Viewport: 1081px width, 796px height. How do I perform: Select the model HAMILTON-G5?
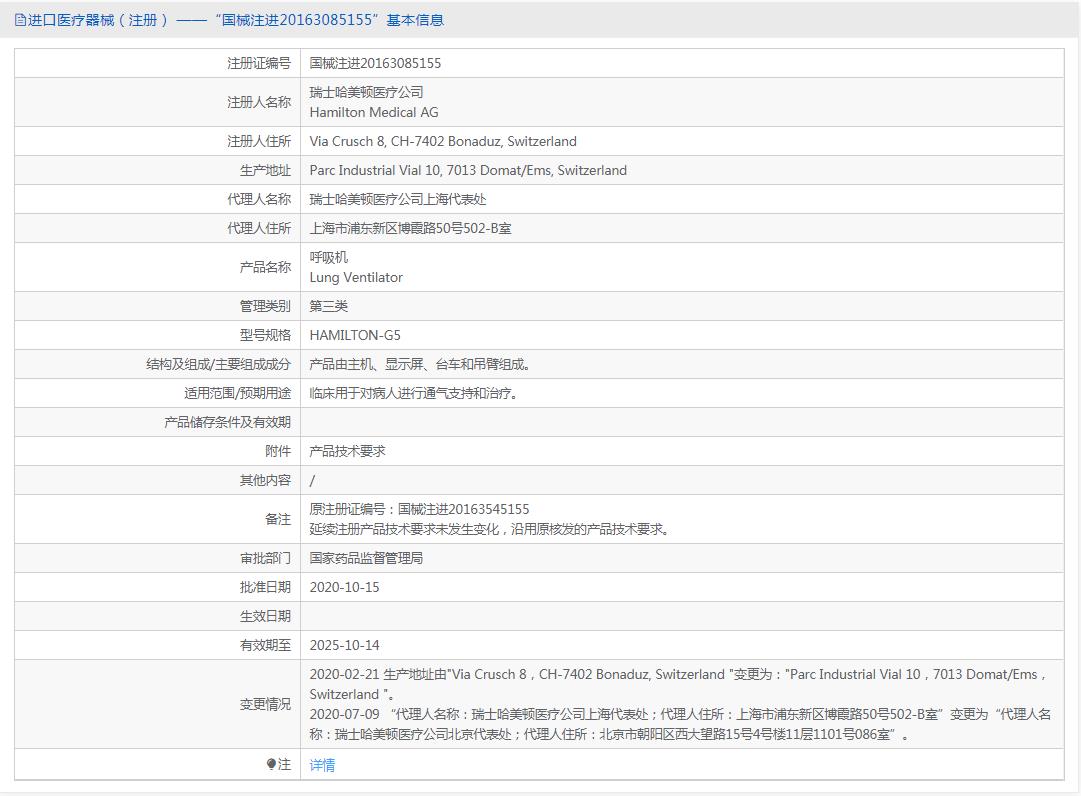coord(355,335)
